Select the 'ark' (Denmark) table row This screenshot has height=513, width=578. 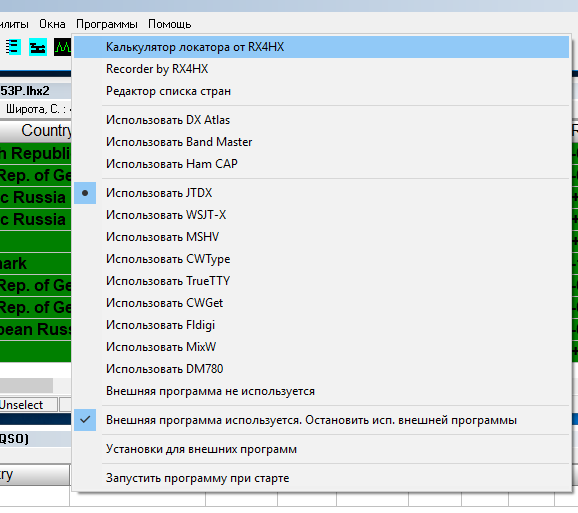click(x=36, y=264)
